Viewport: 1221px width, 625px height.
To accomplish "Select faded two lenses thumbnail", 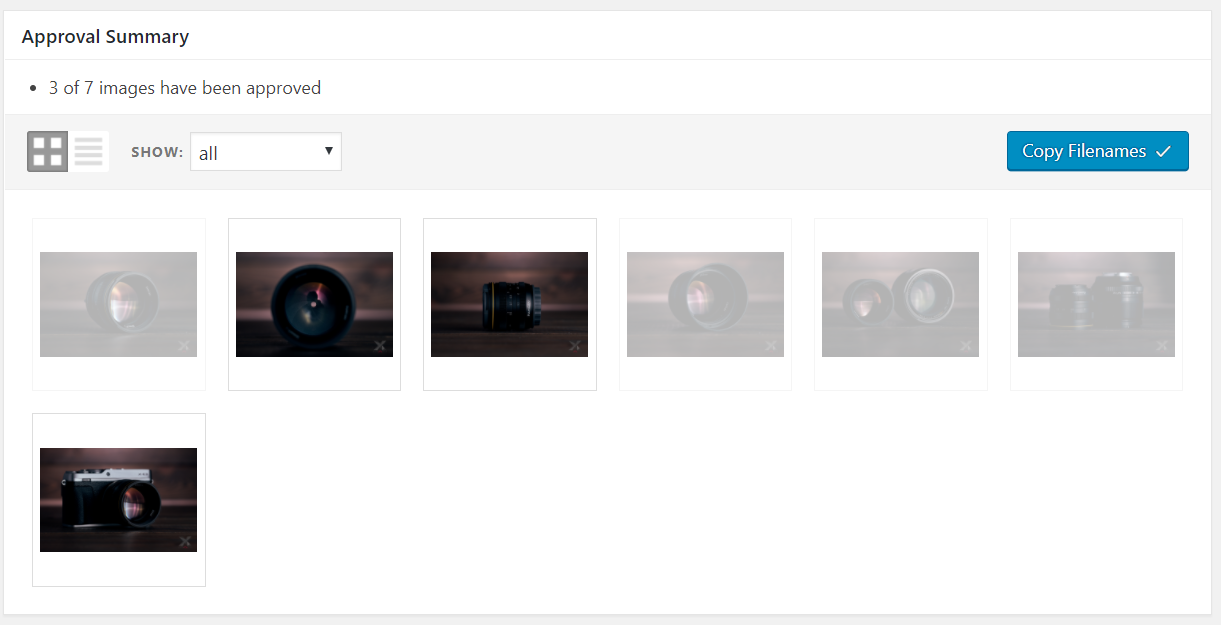I will (900, 304).
